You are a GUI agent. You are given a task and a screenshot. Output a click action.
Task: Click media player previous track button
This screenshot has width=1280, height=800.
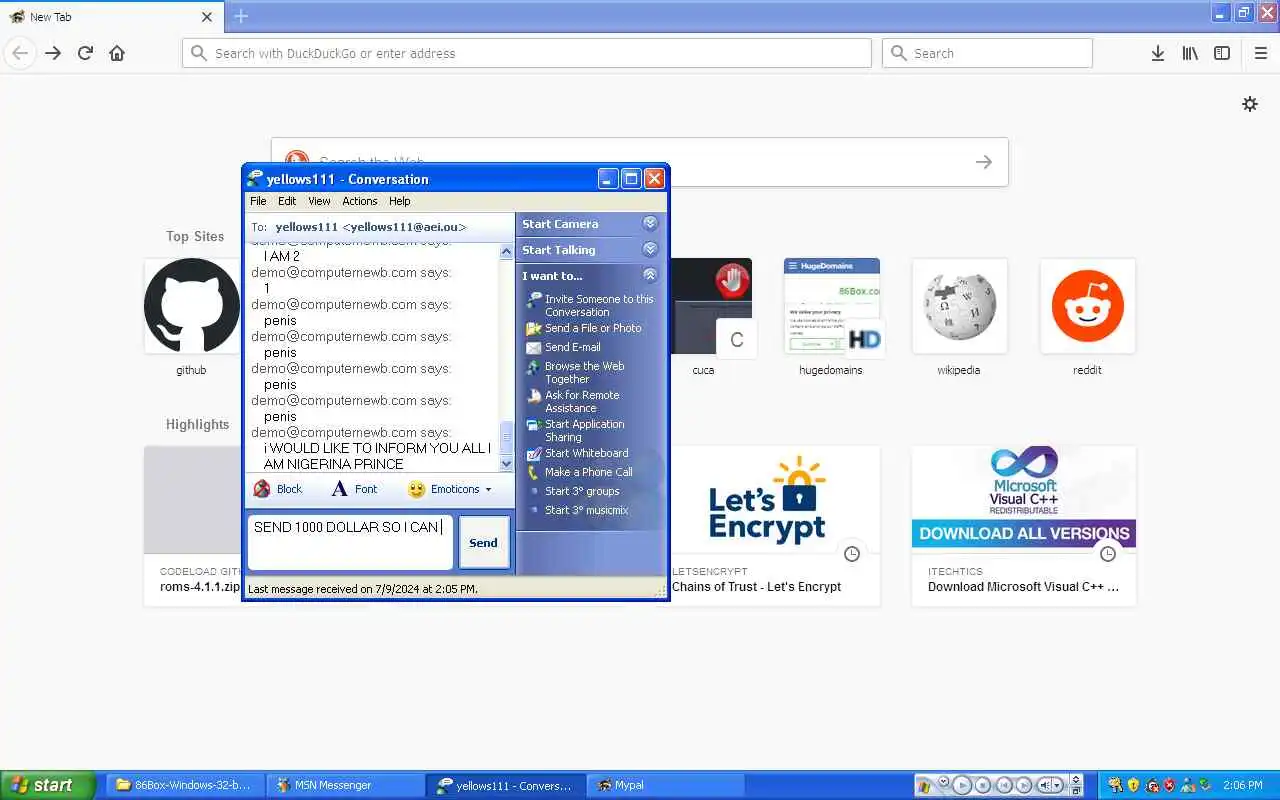click(1005, 785)
